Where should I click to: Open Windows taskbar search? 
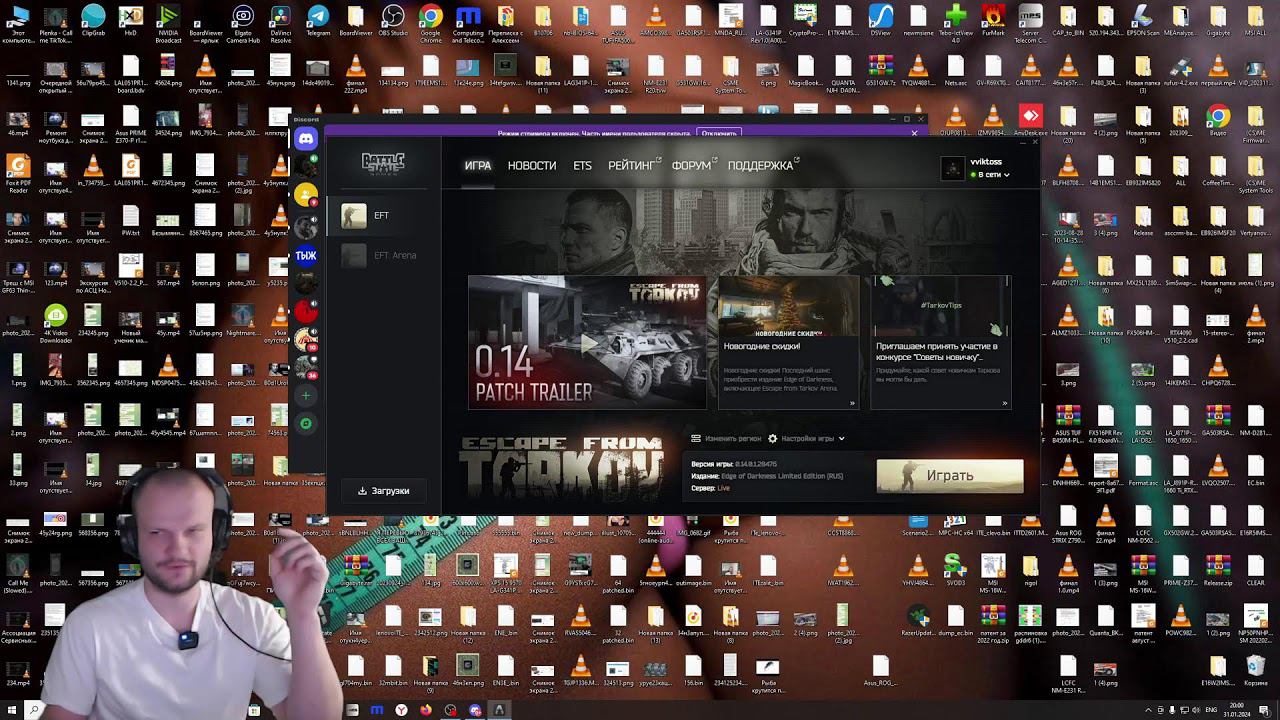tap(33, 710)
